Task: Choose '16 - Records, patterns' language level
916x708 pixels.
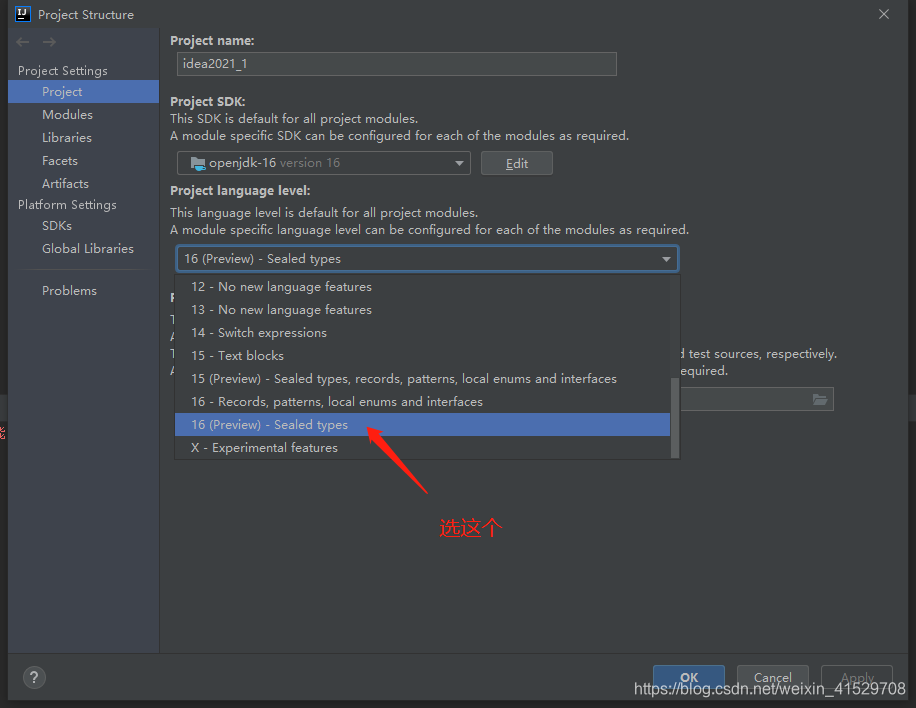Action: pos(422,402)
